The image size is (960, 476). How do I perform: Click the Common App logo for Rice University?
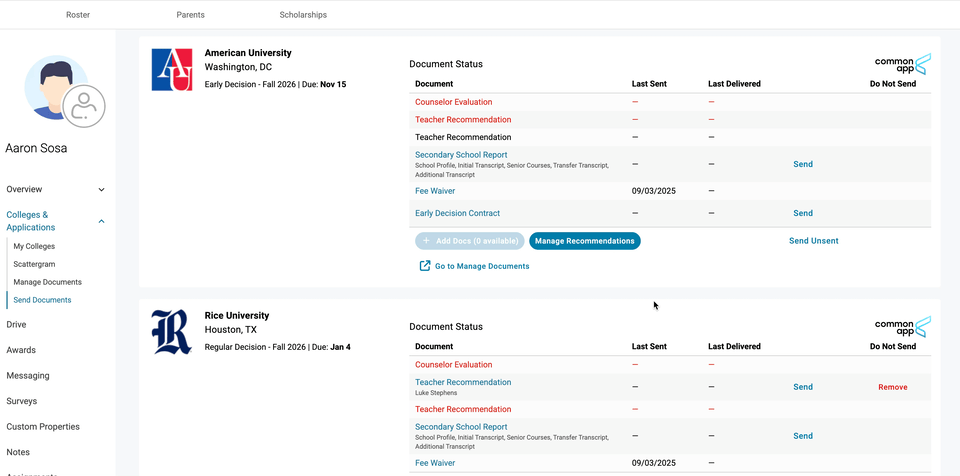coord(902,327)
